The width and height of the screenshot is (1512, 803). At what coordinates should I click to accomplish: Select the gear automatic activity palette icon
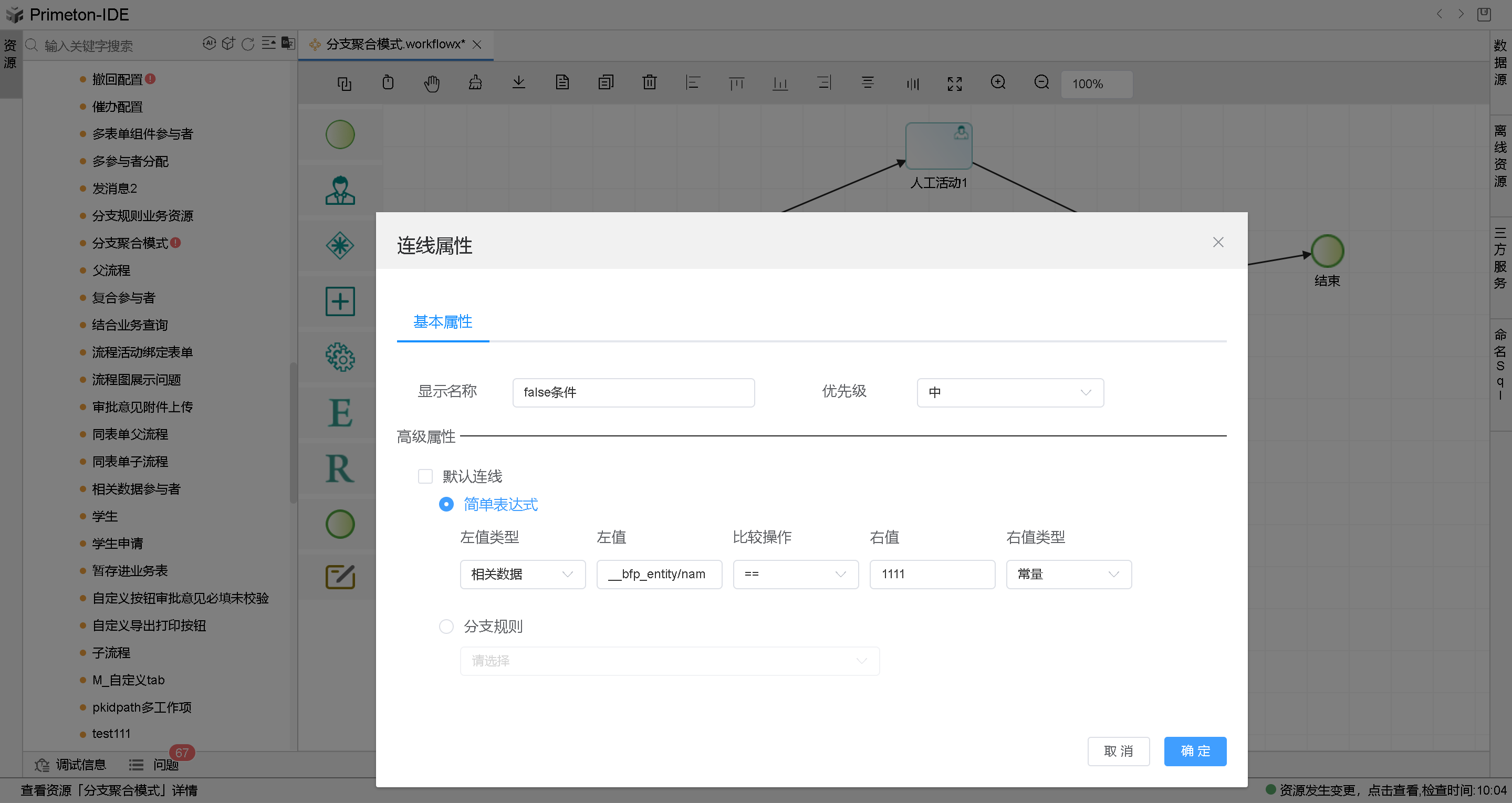tap(340, 357)
